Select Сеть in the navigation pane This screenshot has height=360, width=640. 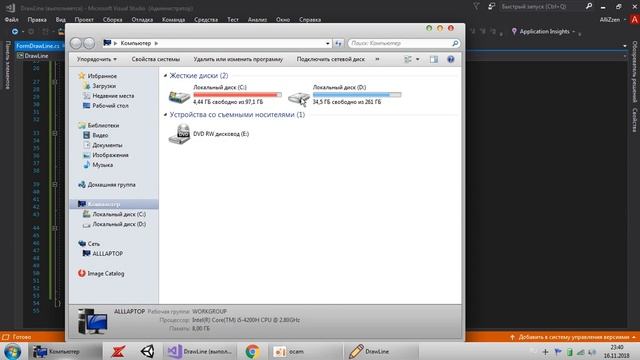pos(93,244)
